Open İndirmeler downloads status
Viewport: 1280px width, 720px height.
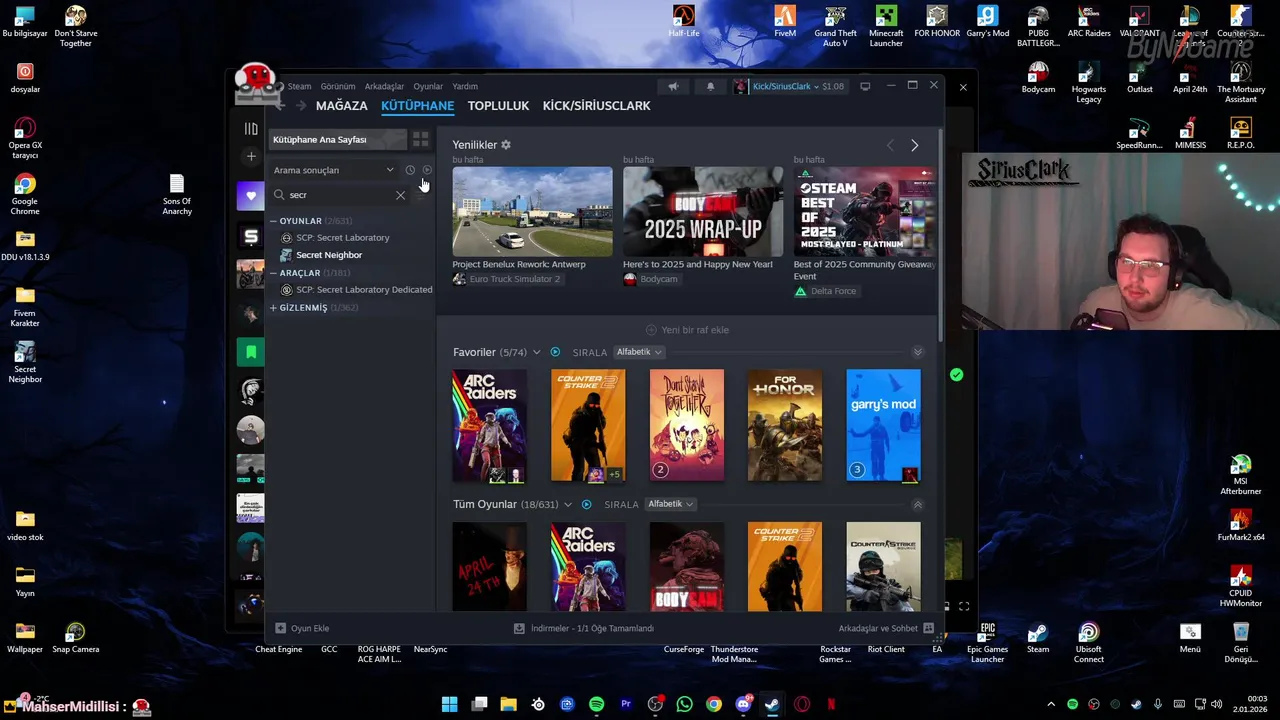click(x=584, y=628)
